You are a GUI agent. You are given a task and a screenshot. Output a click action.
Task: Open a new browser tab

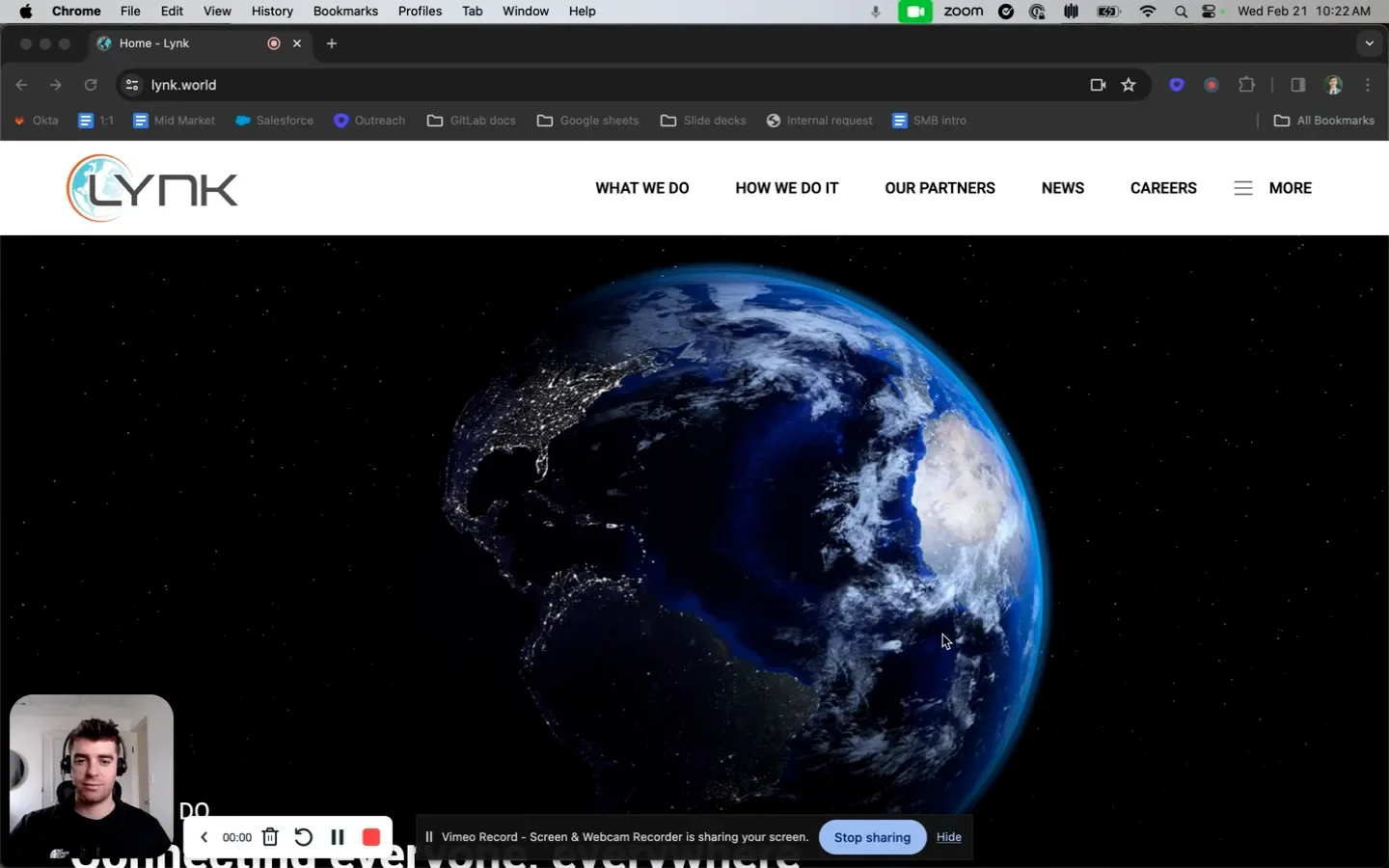(x=332, y=43)
